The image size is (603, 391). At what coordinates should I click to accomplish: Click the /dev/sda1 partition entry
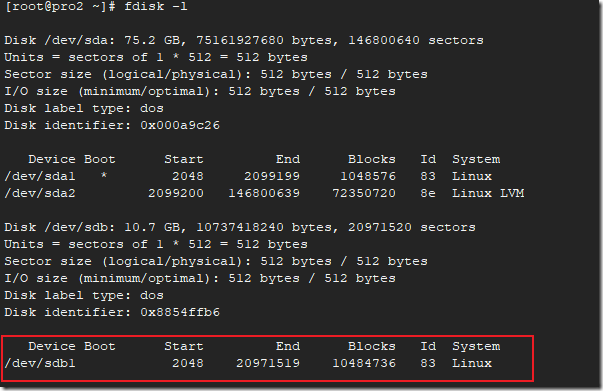click(x=40, y=176)
